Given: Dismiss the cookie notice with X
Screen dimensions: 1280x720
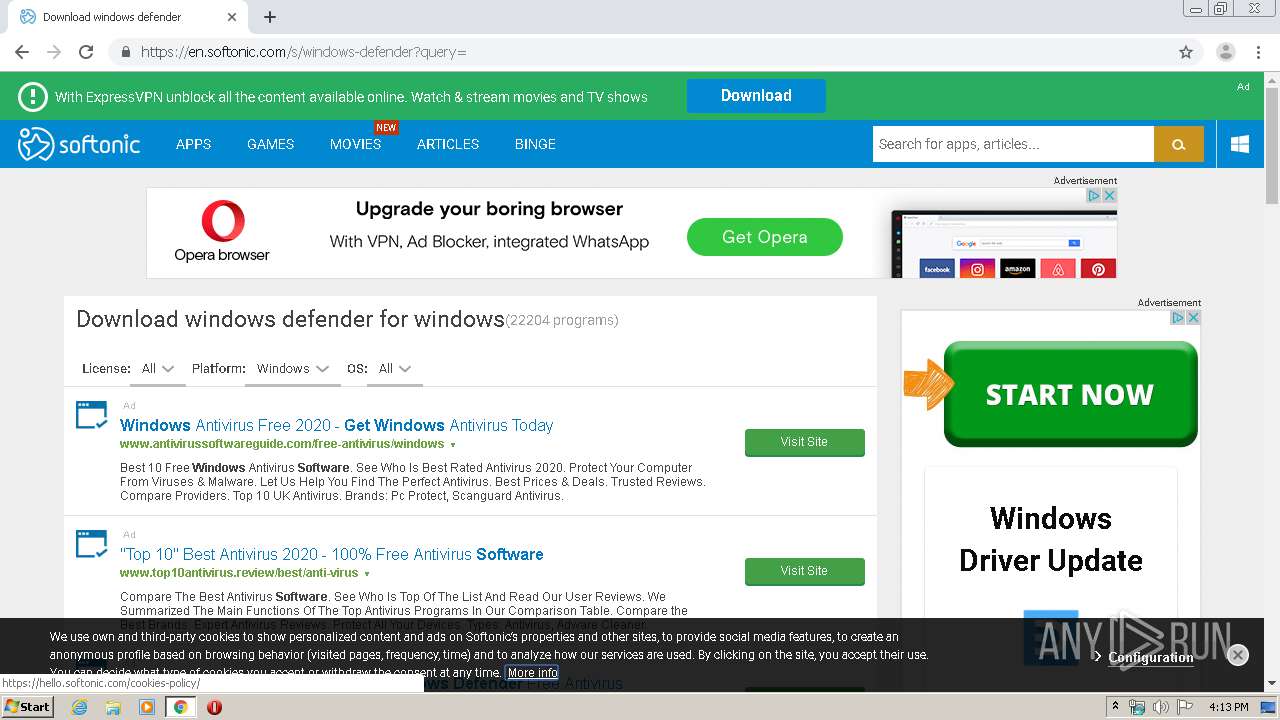Looking at the screenshot, I should 1238,655.
